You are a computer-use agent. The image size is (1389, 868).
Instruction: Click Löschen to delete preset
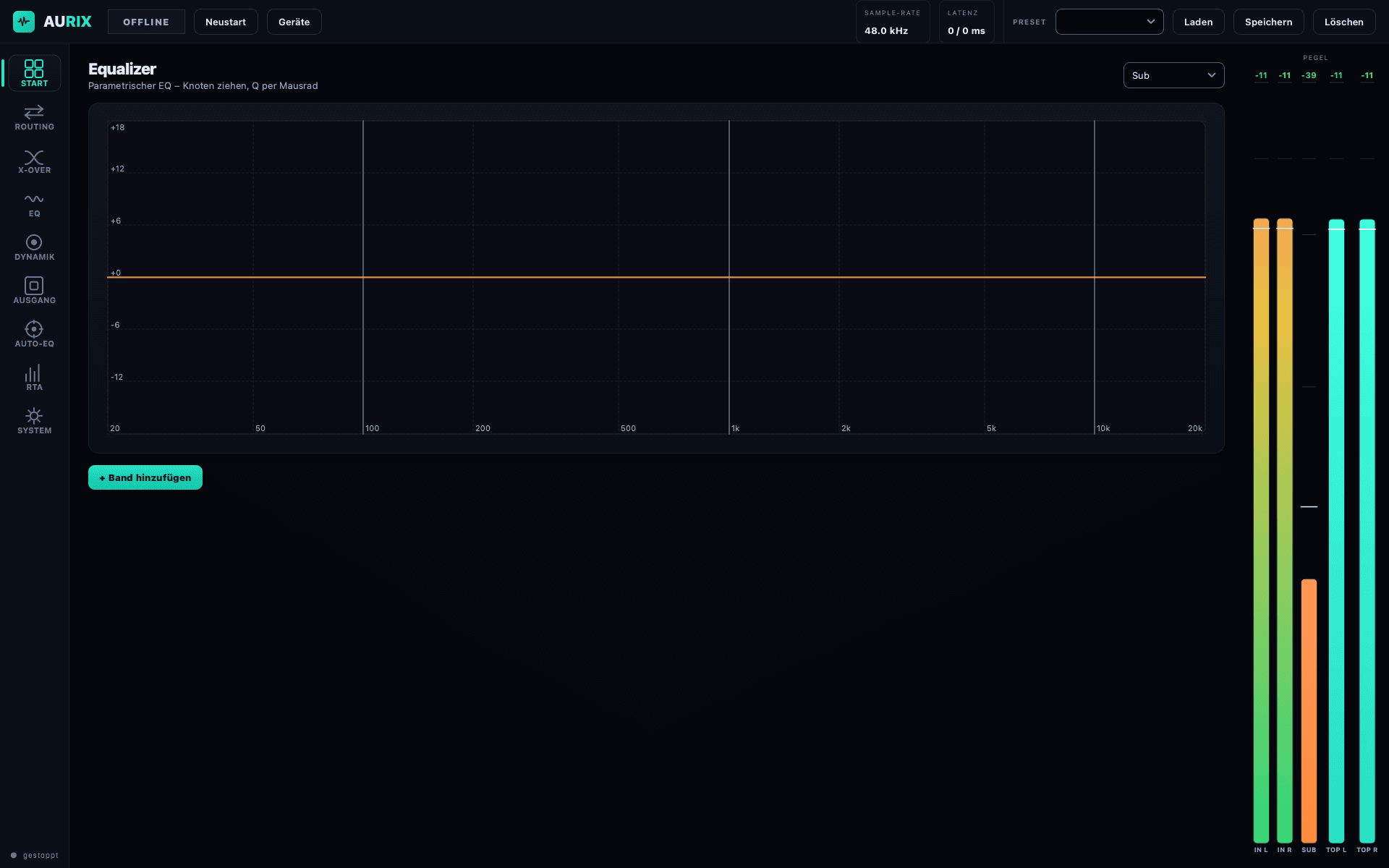1343,22
